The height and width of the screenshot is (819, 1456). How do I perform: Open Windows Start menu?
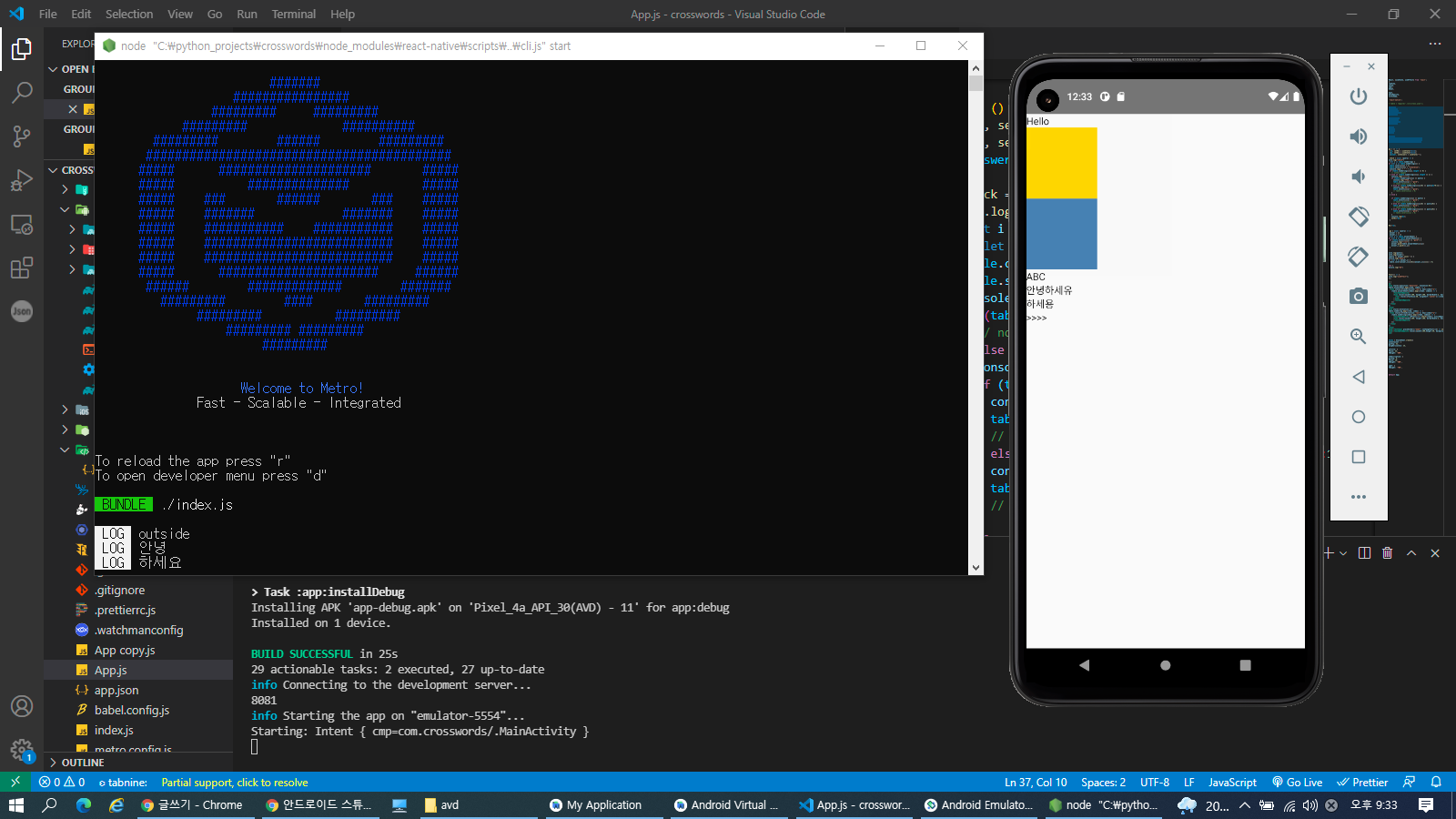click(15, 805)
